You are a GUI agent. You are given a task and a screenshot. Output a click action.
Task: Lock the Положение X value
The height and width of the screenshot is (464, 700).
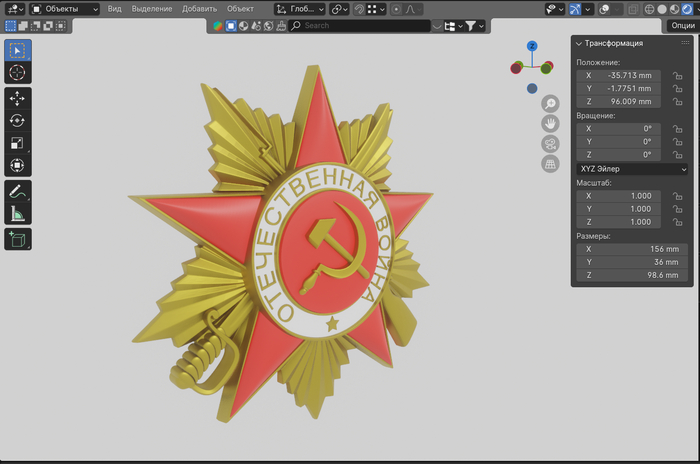pos(678,75)
